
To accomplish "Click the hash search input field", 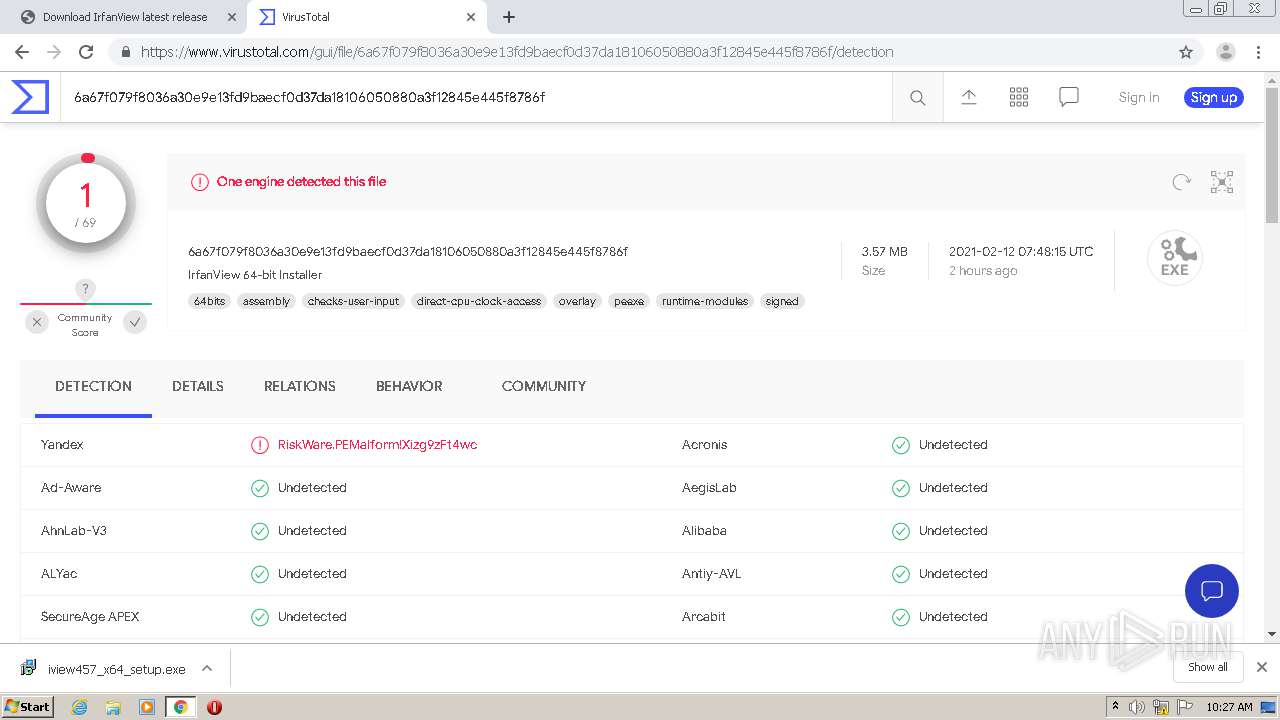I will 475,97.
